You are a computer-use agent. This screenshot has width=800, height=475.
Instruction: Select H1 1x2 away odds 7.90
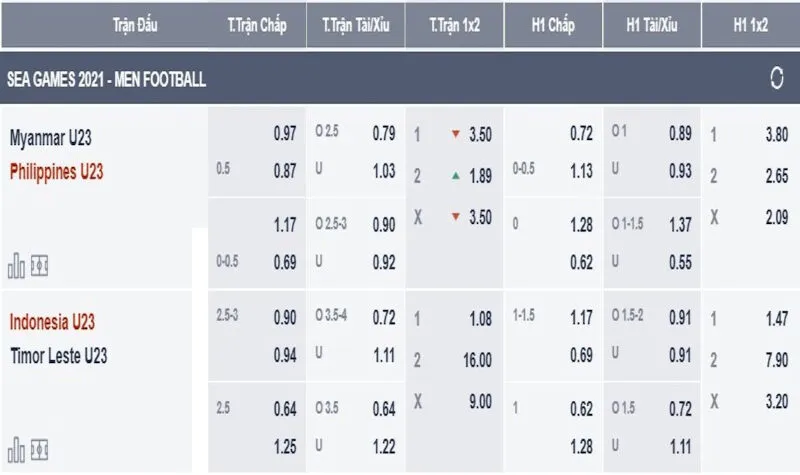(x=777, y=360)
